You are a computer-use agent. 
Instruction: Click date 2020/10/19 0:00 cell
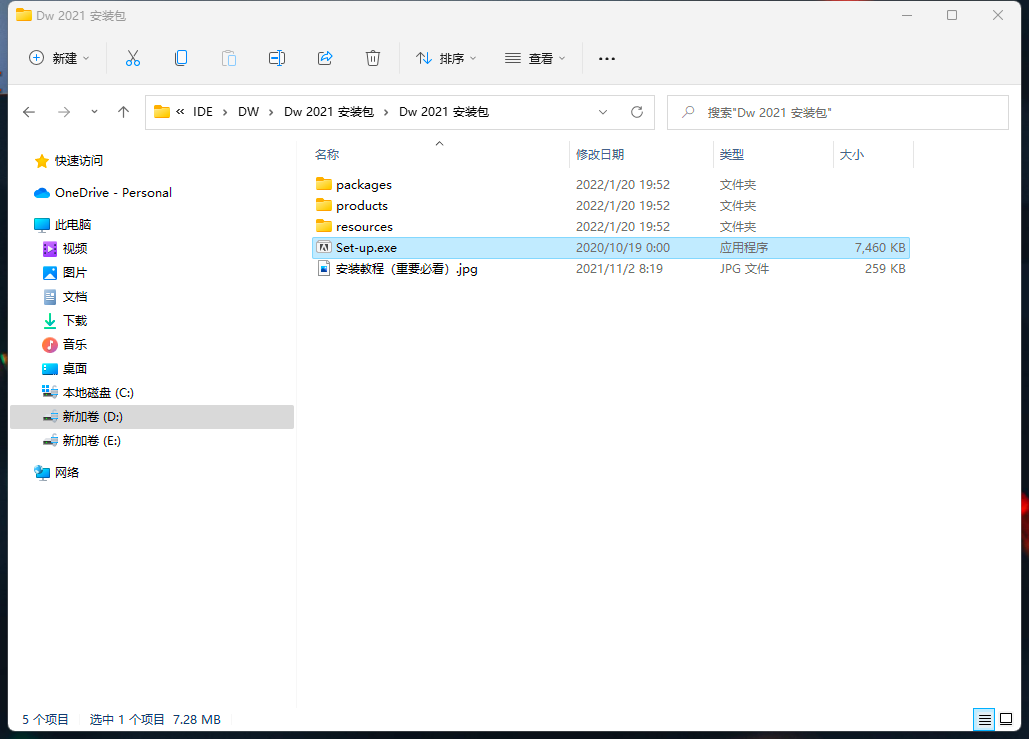pos(623,247)
